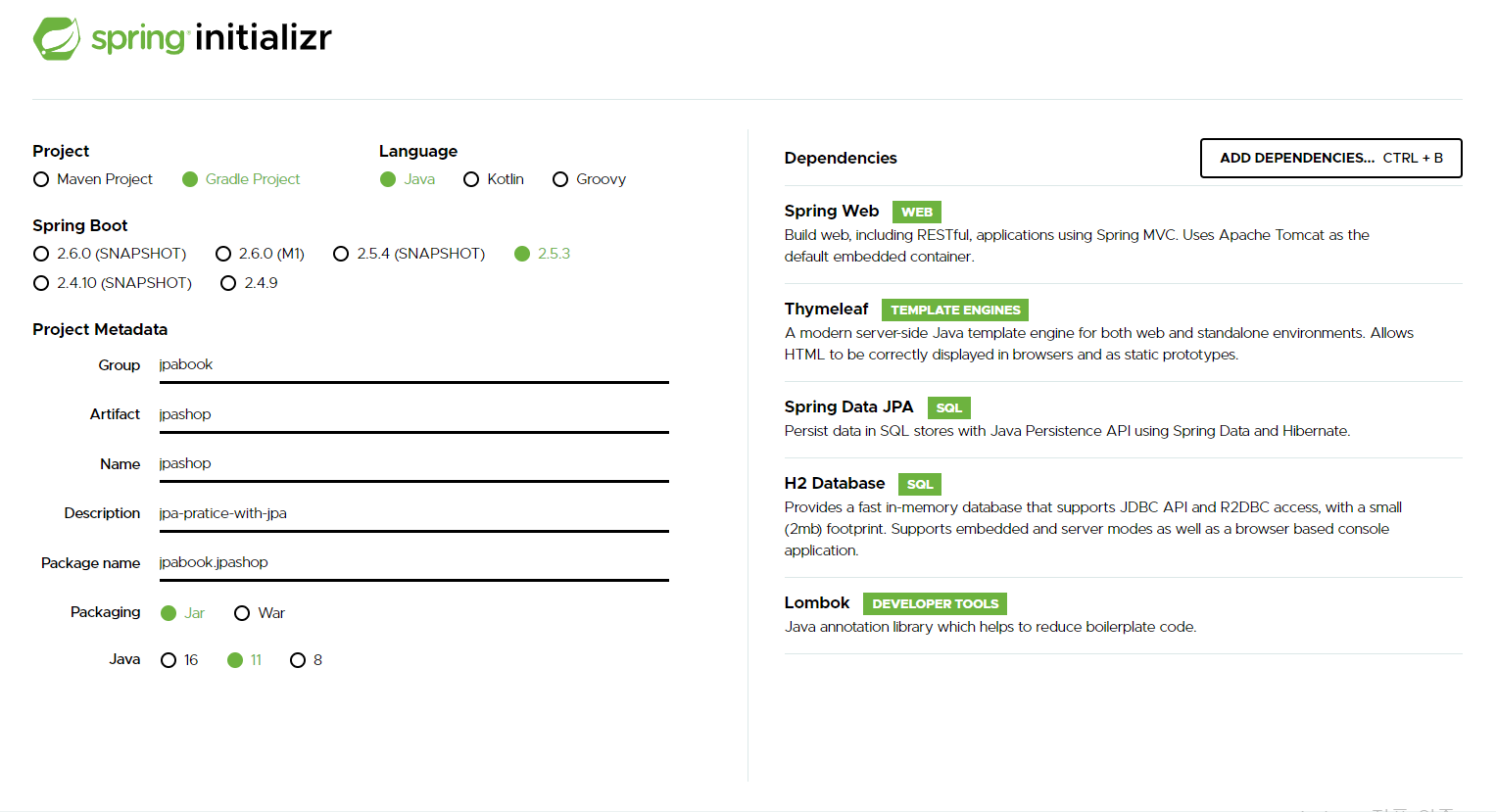This screenshot has height=812, width=1496.
Task: Click the H2 Database description text
Action: pyautogui.click(x=1092, y=529)
